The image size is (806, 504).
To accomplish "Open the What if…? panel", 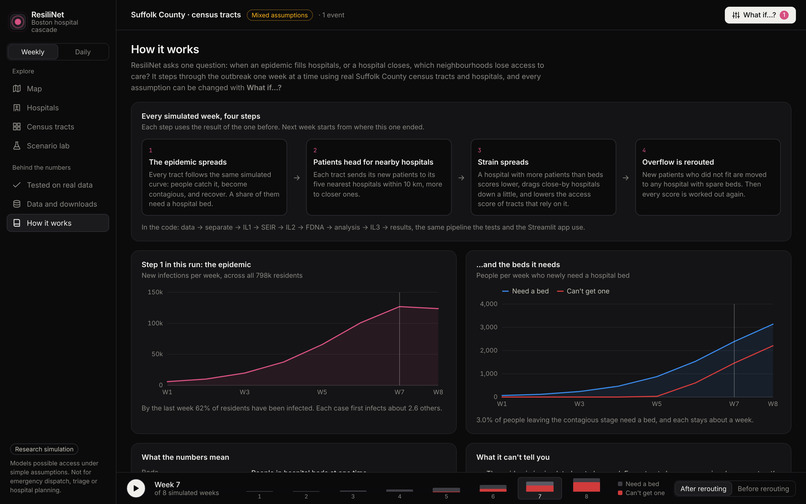I will click(760, 15).
